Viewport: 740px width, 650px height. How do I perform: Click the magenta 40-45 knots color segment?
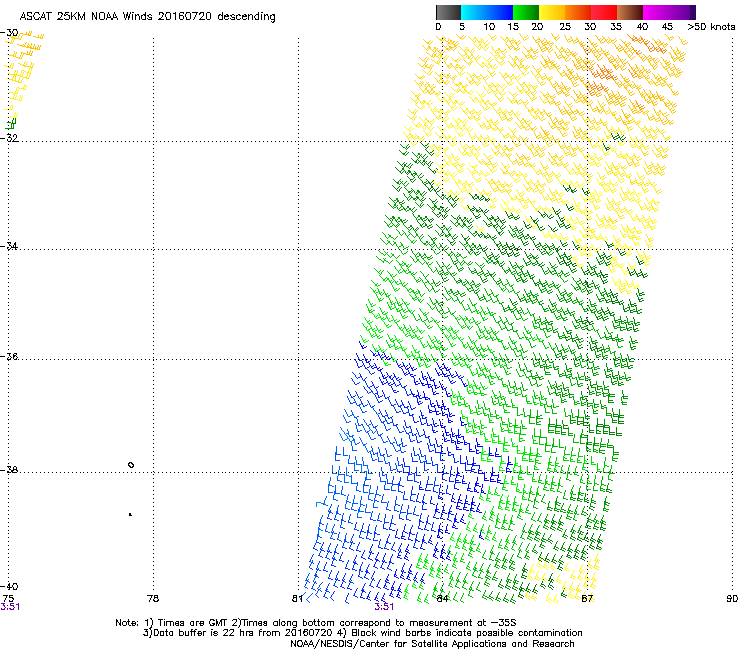coord(656,12)
